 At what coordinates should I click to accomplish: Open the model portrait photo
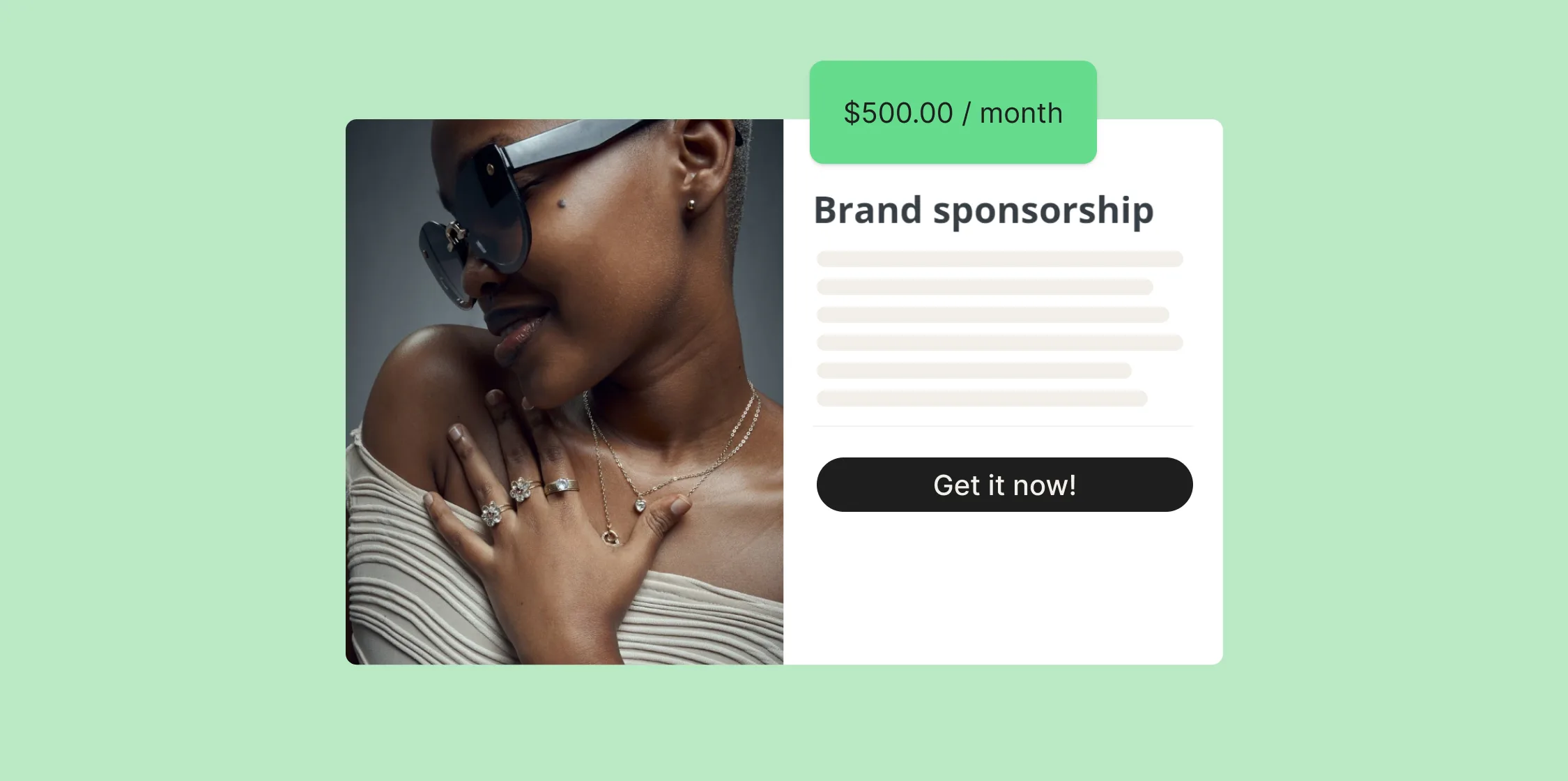tap(564, 392)
